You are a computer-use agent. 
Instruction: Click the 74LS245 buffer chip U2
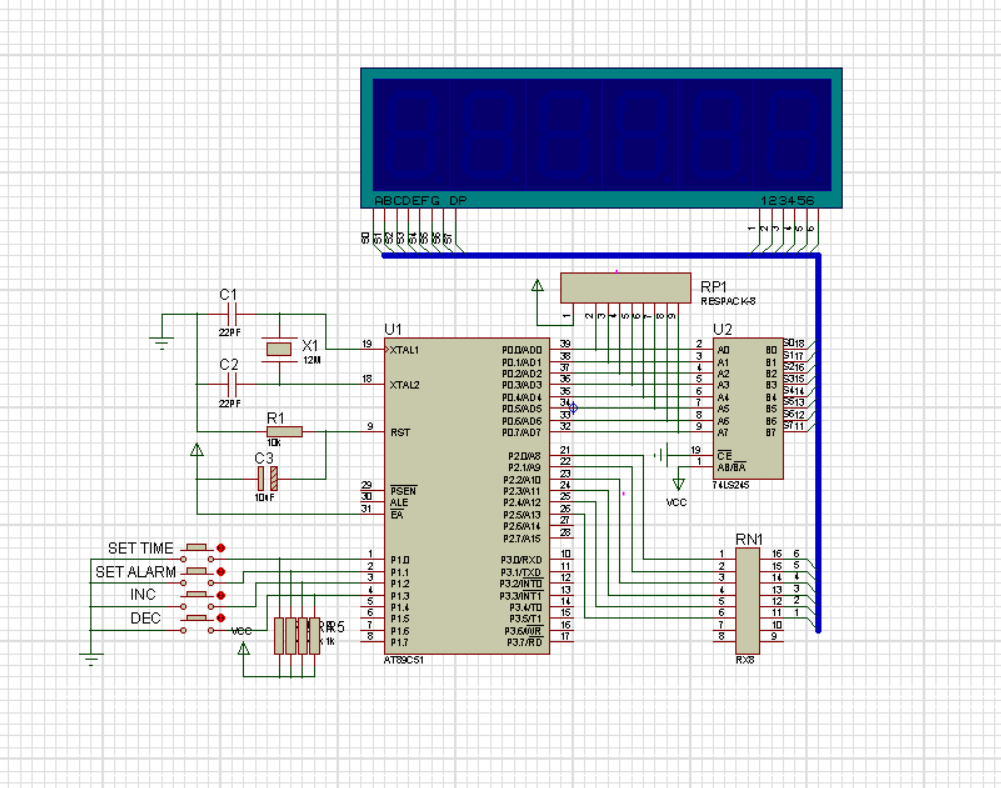tap(748, 408)
